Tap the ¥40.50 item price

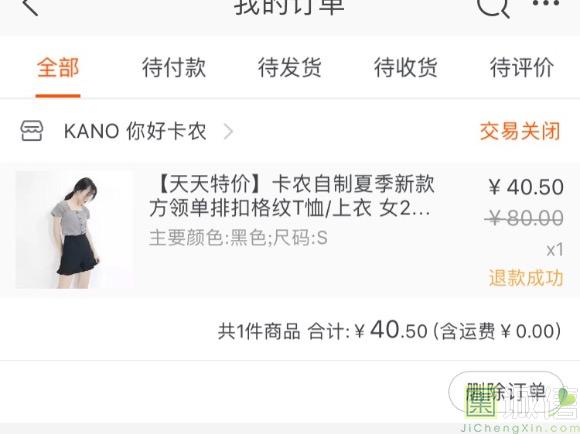coord(526,187)
